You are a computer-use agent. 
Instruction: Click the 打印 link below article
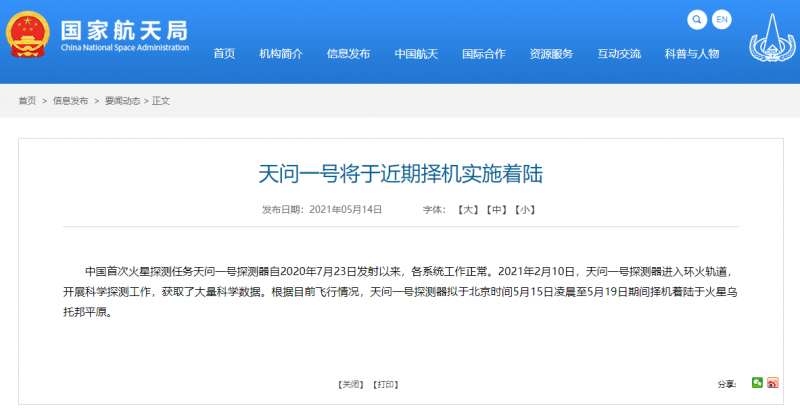click(385, 384)
